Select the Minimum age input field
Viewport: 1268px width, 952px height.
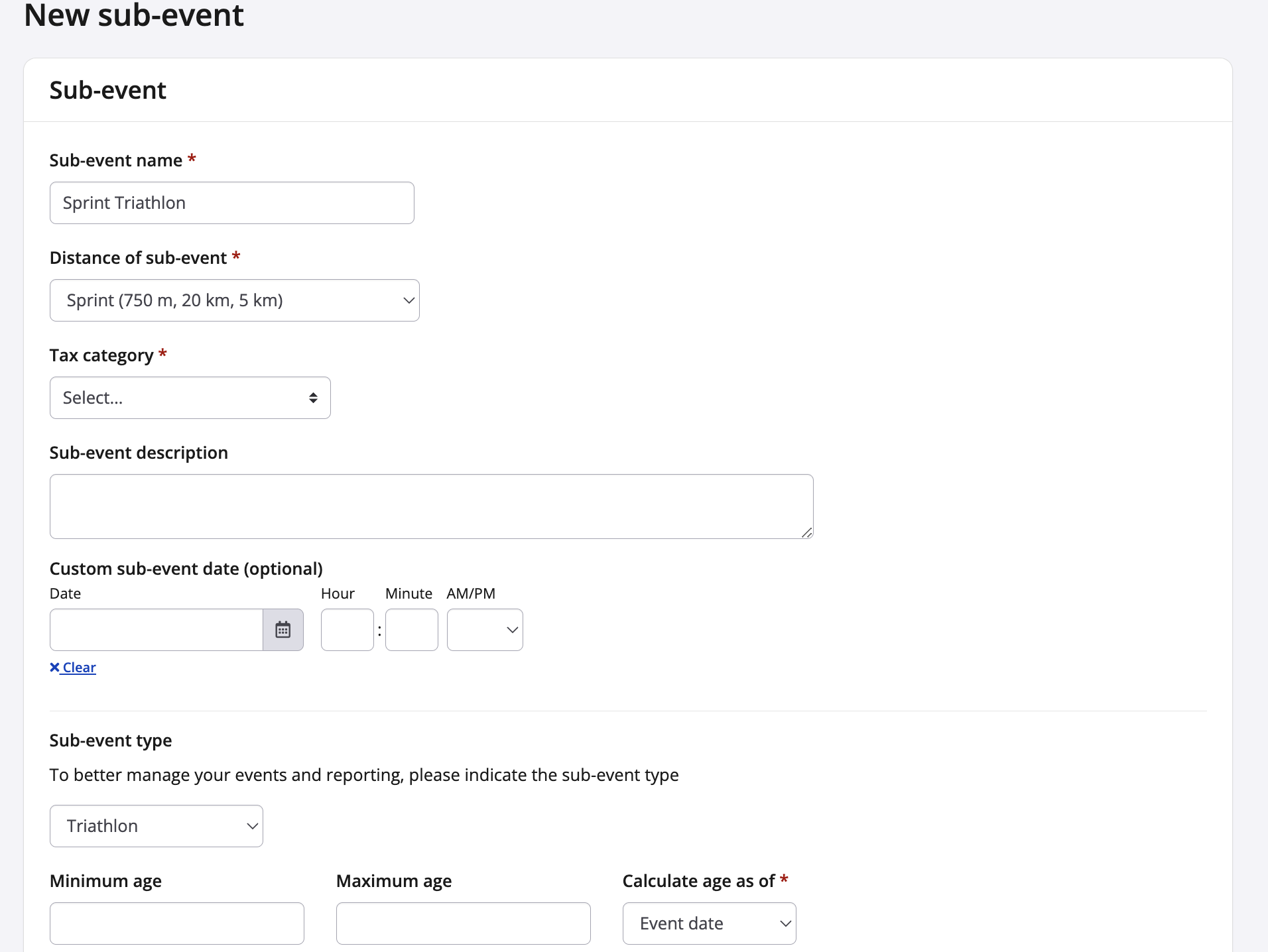176,923
